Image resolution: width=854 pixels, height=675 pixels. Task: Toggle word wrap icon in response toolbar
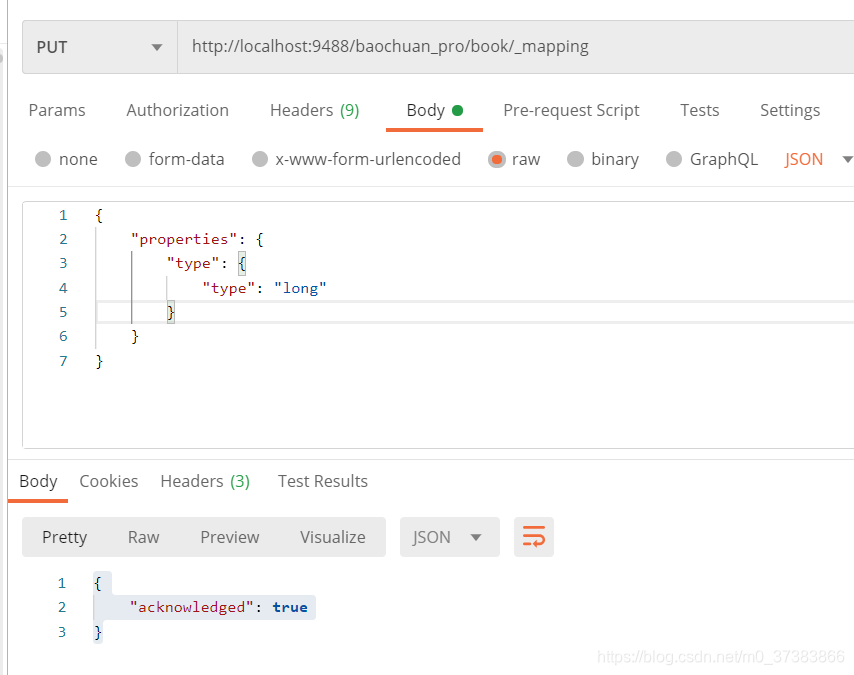tap(533, 537)
